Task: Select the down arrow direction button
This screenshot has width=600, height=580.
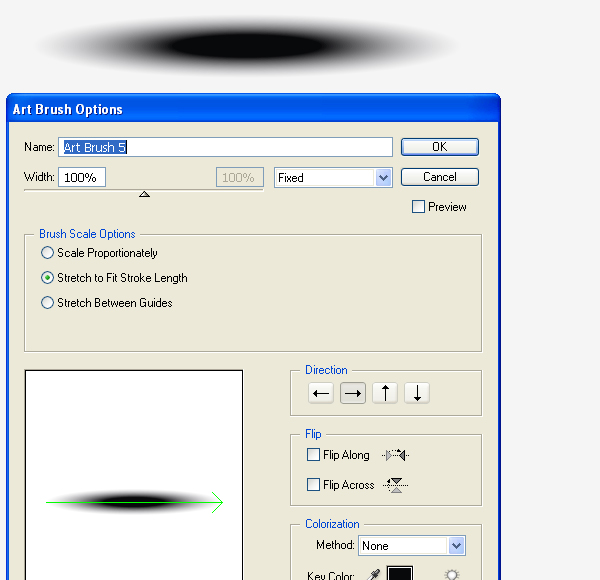Action: point(417,393)
